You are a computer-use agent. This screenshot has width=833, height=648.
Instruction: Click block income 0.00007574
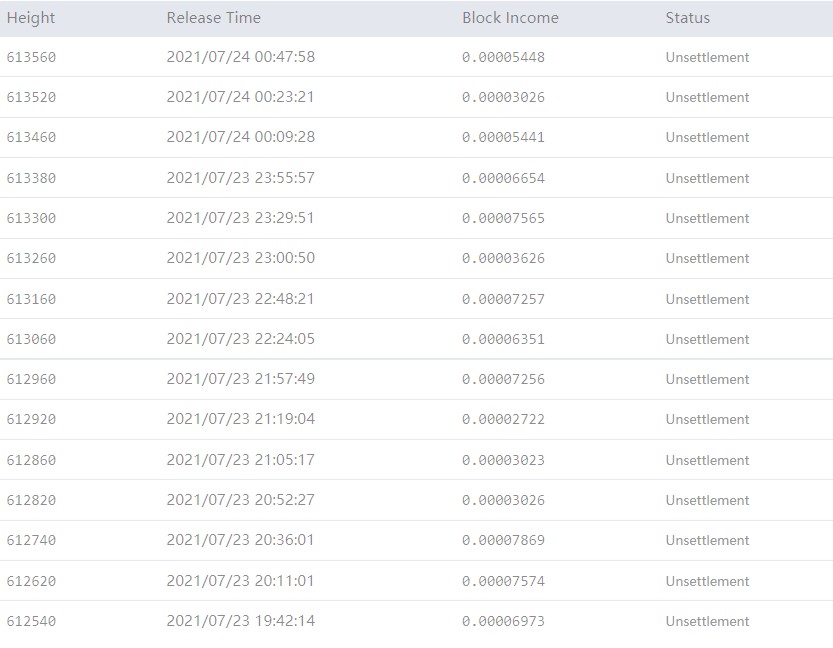tap(503, 582)
